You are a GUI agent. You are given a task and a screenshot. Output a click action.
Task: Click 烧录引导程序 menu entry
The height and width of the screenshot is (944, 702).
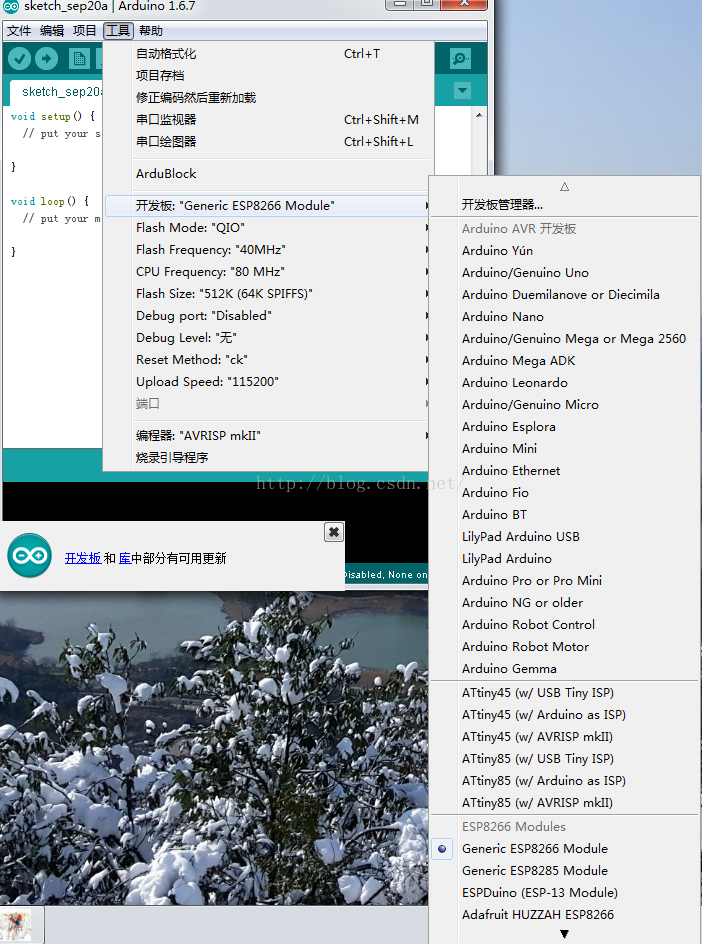(x=268, y=458)
